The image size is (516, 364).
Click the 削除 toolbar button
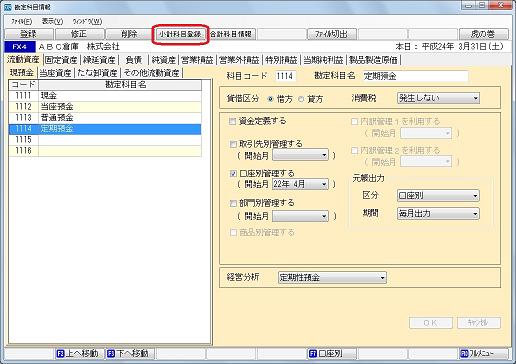[x=129, y=34]
